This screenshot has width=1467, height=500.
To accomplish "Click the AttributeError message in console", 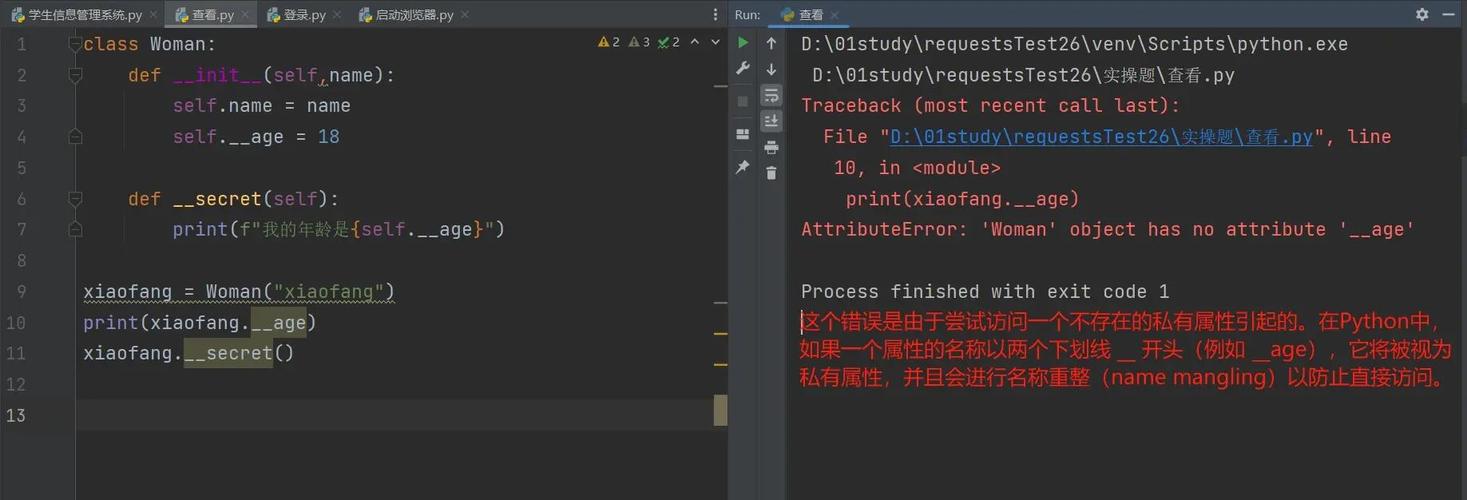I will (x=1108, y=230).
